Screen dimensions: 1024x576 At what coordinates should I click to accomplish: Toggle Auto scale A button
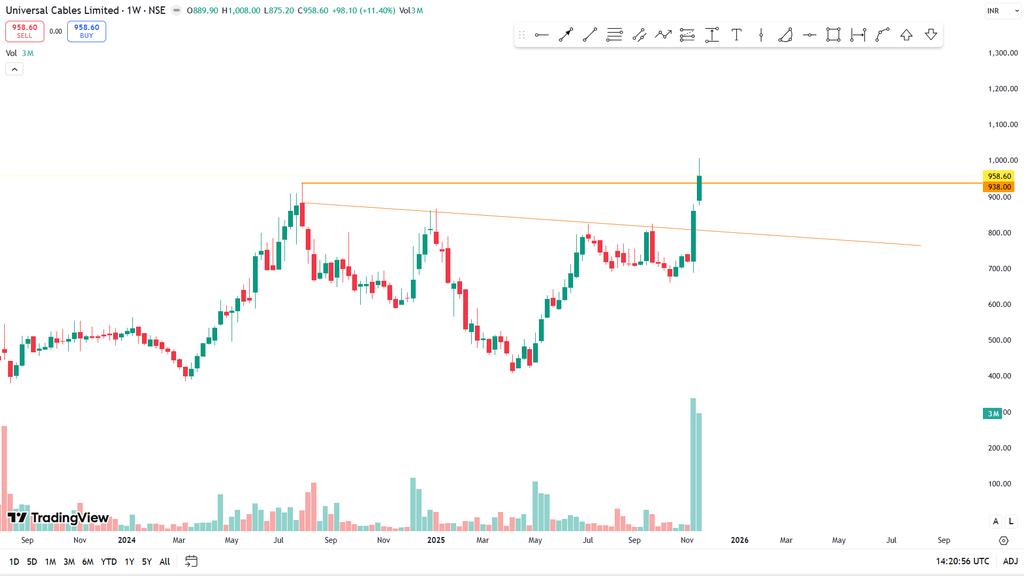(995, 521)
